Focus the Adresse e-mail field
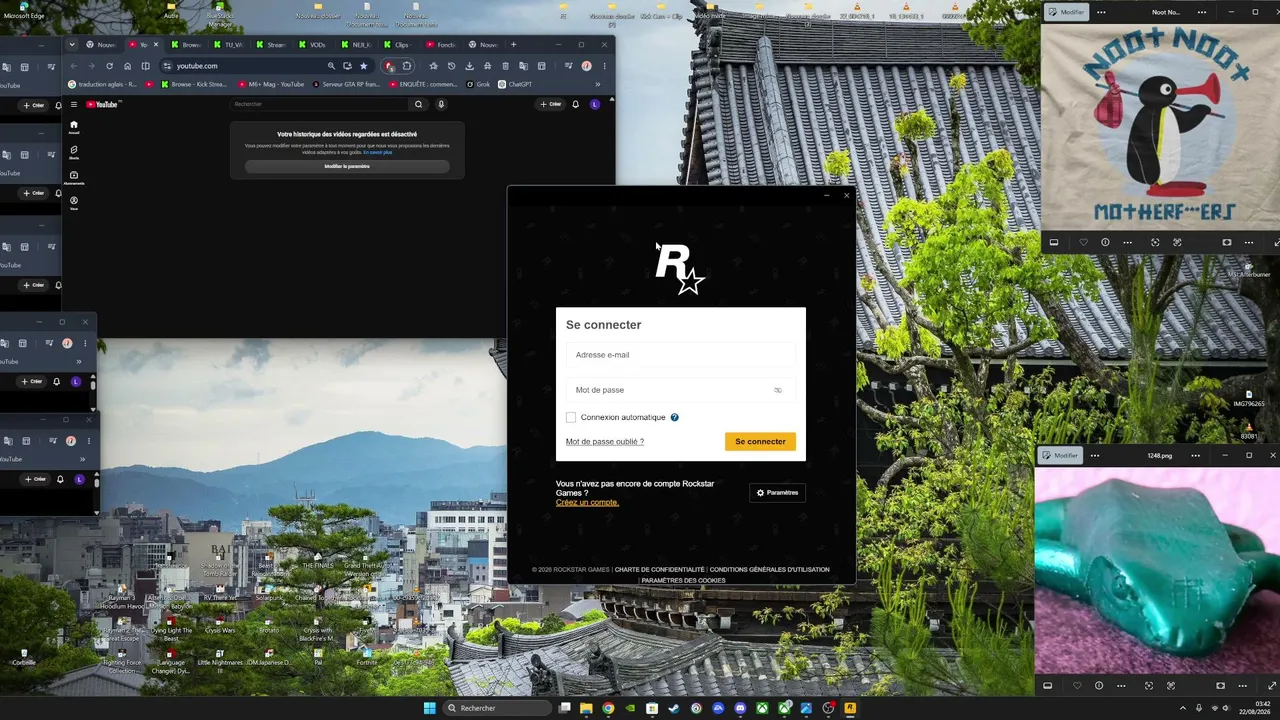Image resolution: width=1280 pixels, height=720 pixels. tap(680, 355)
